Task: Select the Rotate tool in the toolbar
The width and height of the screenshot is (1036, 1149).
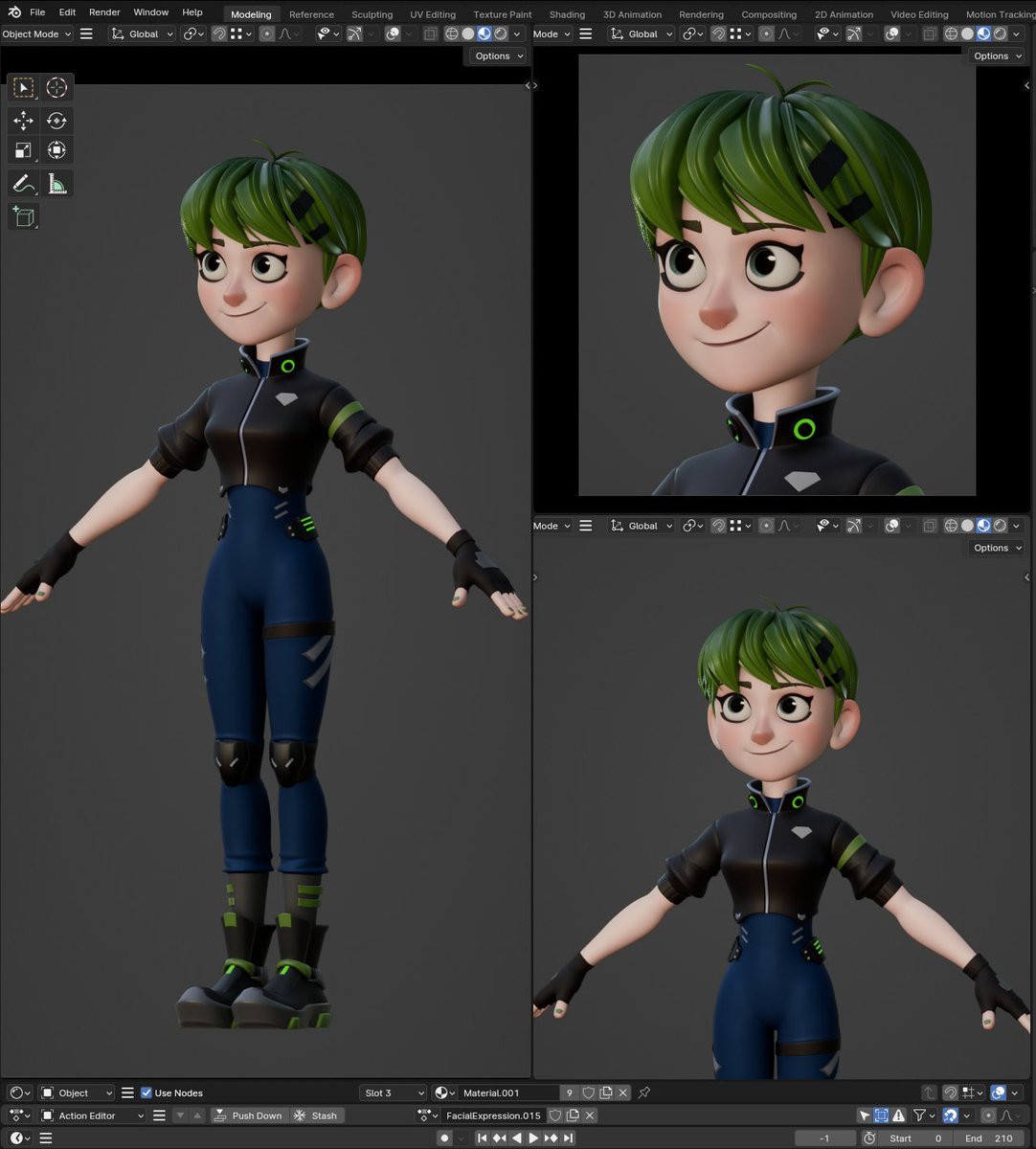Action: (56, 121)
